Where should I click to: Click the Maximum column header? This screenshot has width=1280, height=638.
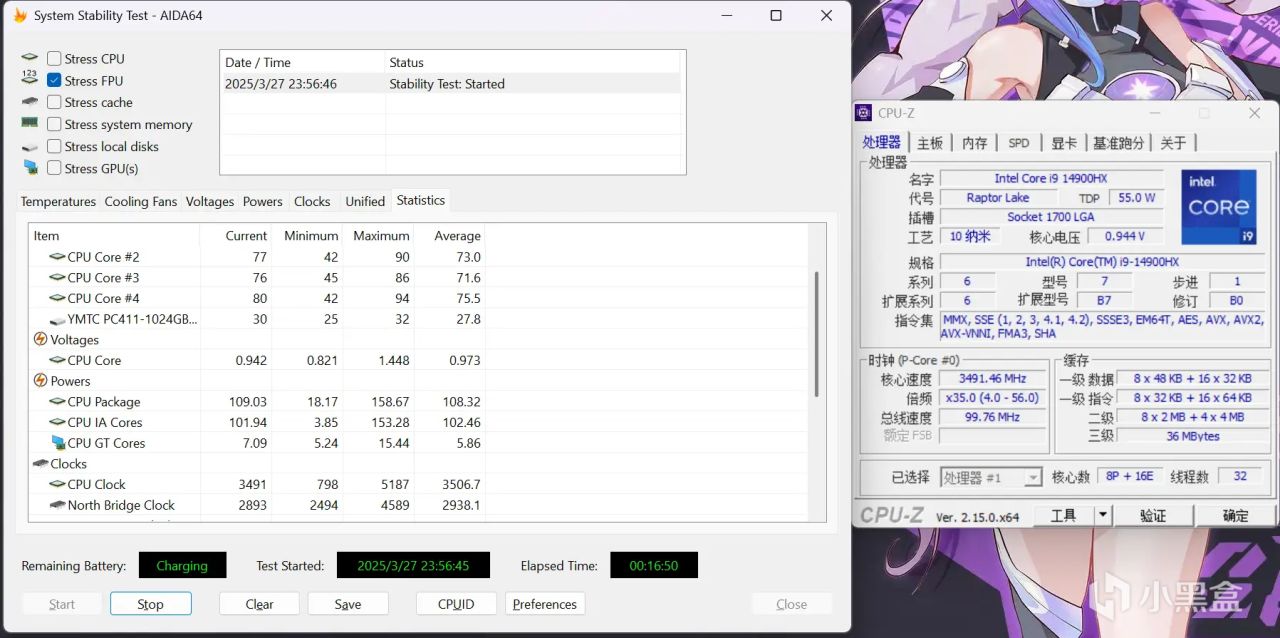click(378, 236)
